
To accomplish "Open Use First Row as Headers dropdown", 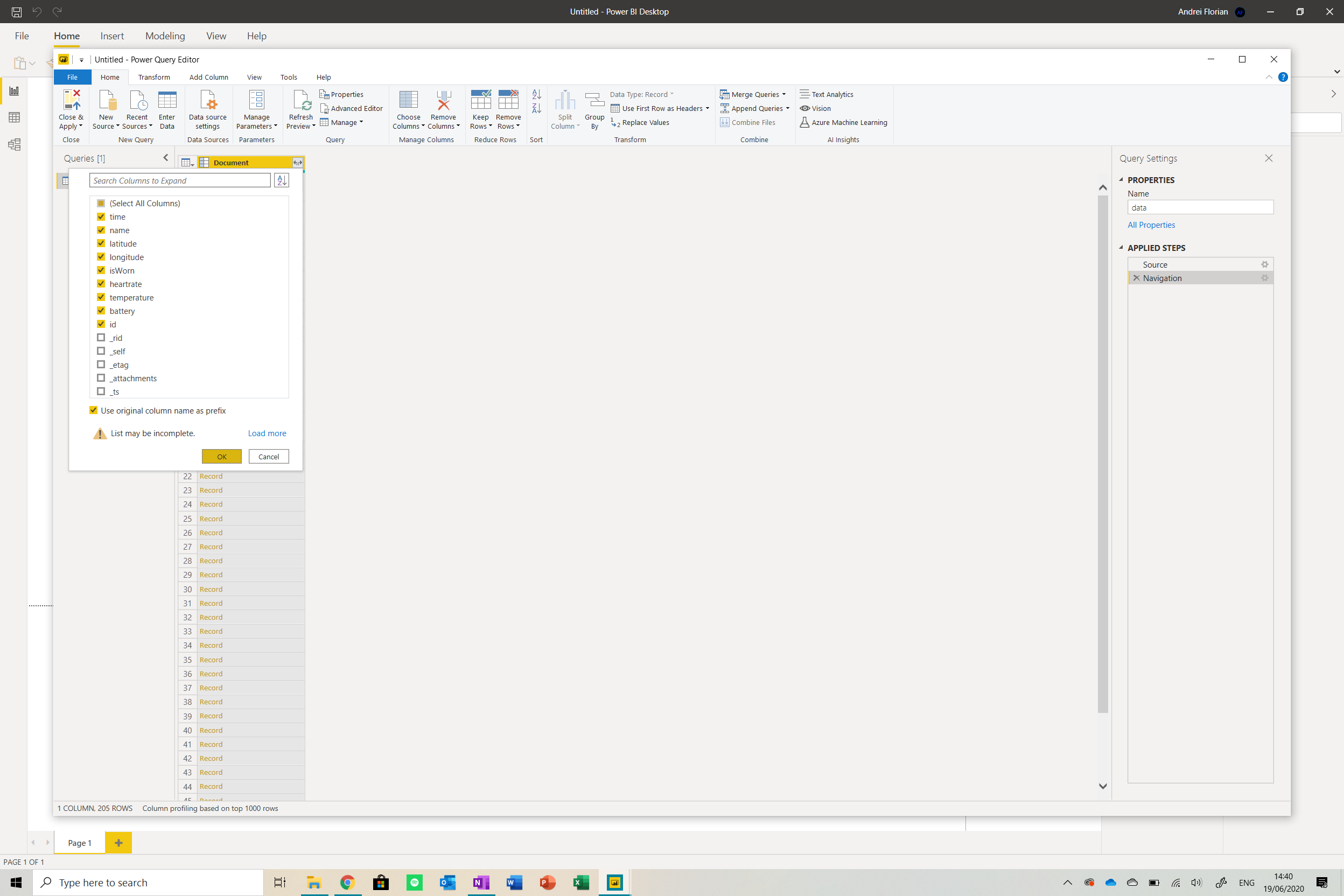I will 708,109.
